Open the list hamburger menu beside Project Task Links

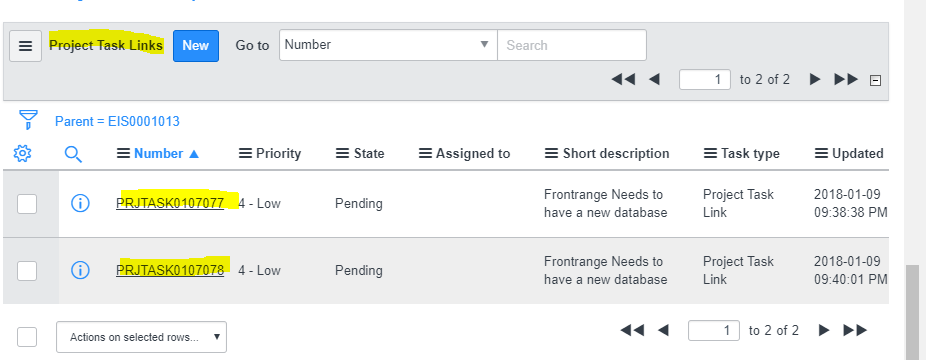point(25,46)
